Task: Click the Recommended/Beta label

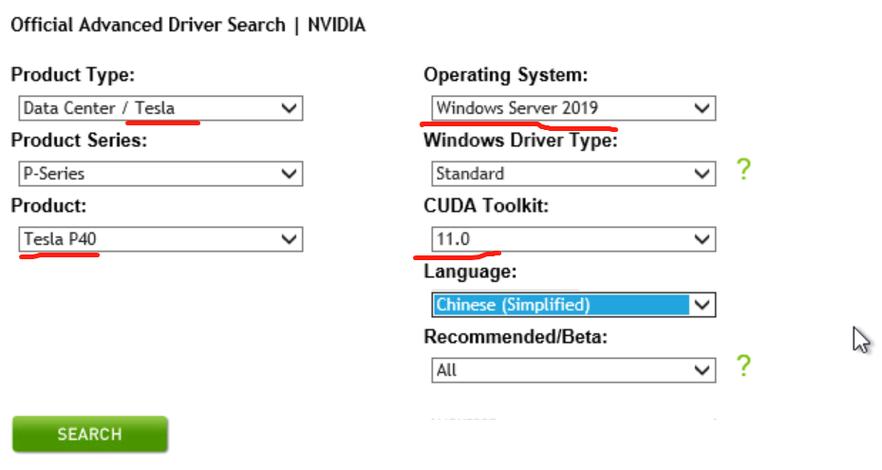Action: [515, 337]
